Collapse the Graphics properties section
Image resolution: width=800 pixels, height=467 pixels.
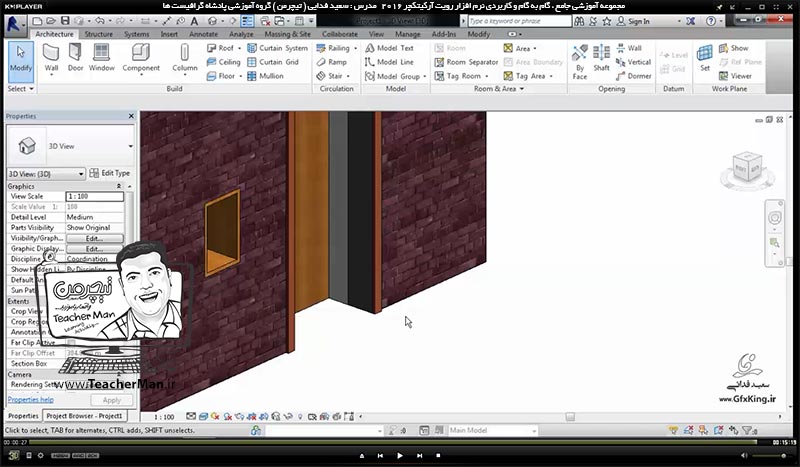click(119, 186)
